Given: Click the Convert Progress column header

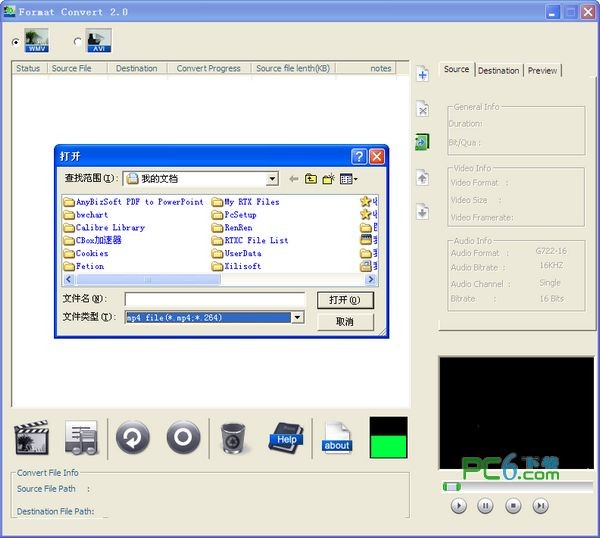Looking at the screenshot, I should tap(209, 68).
